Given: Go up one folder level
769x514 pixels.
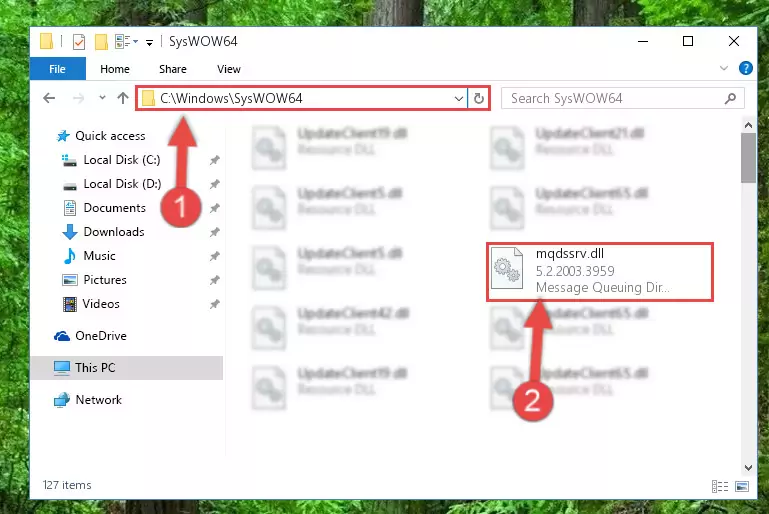Looking at the screenshot, I should (123, 98).
